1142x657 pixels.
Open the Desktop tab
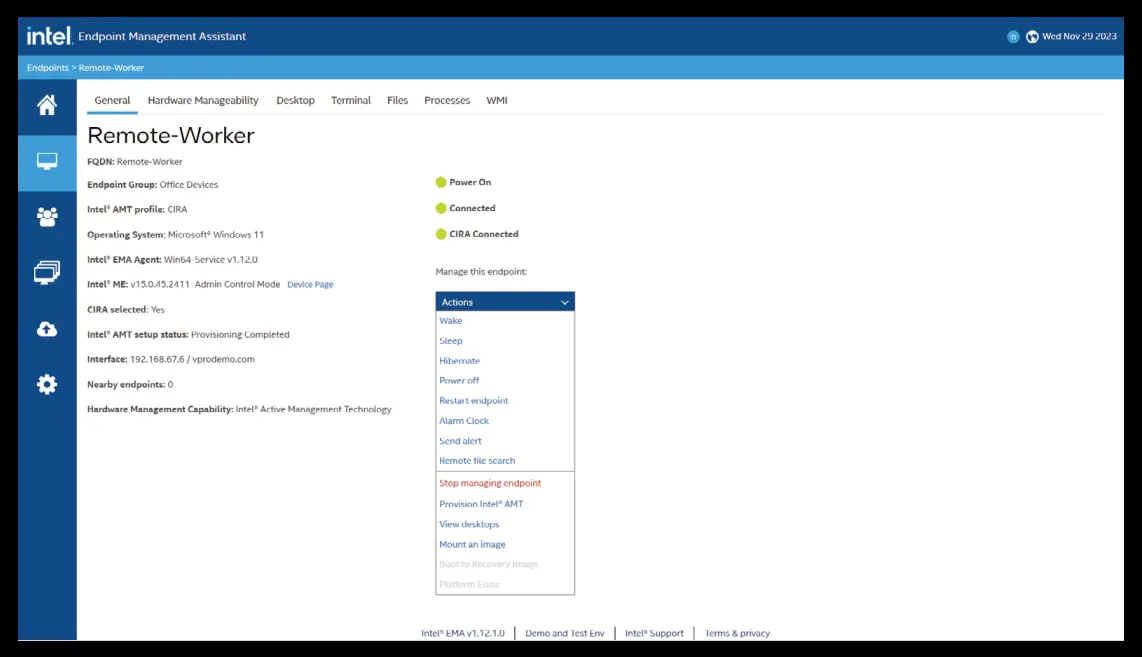coord(295,101)
